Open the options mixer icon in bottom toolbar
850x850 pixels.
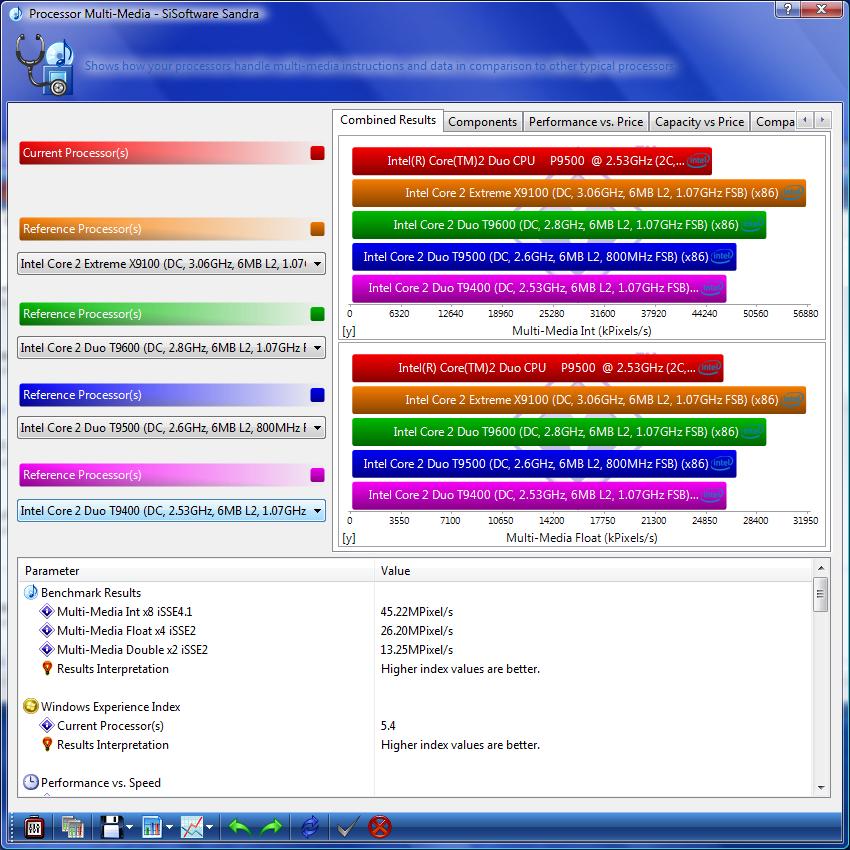point(34,827)
